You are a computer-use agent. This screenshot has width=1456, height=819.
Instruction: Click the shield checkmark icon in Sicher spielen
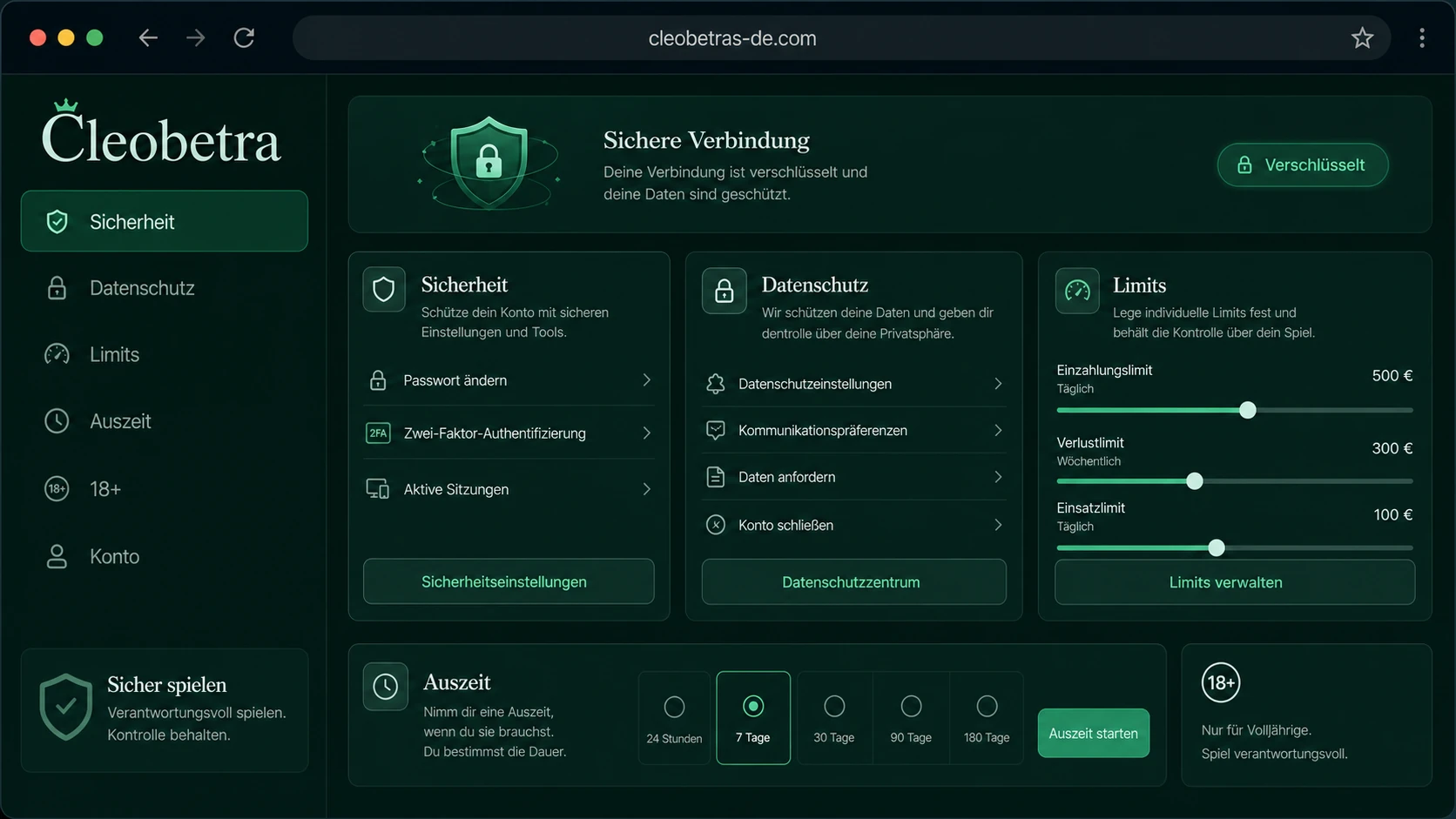click(x=65, y=707)
